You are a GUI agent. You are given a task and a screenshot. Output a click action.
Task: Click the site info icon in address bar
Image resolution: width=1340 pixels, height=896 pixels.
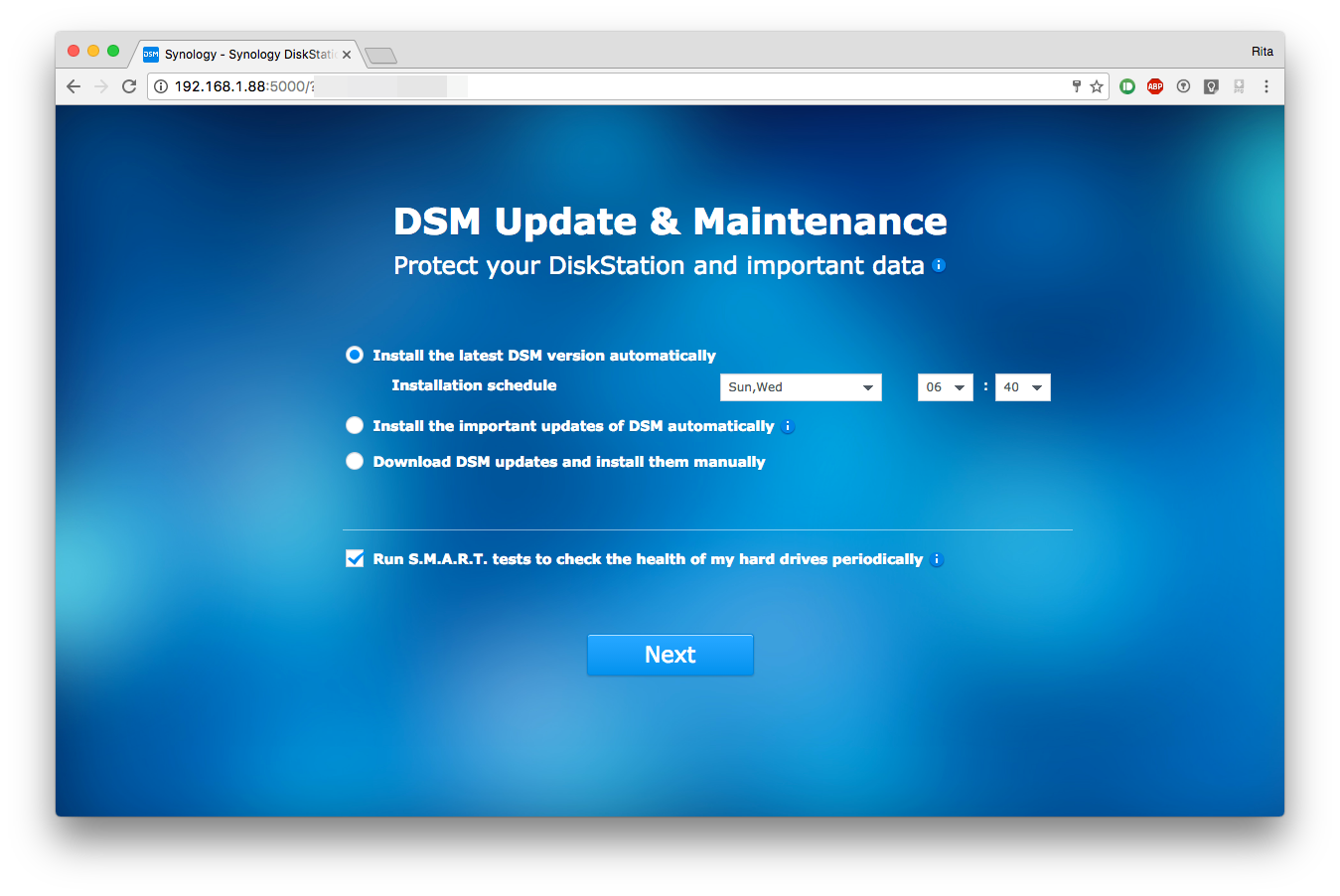(x=161, y=86)
